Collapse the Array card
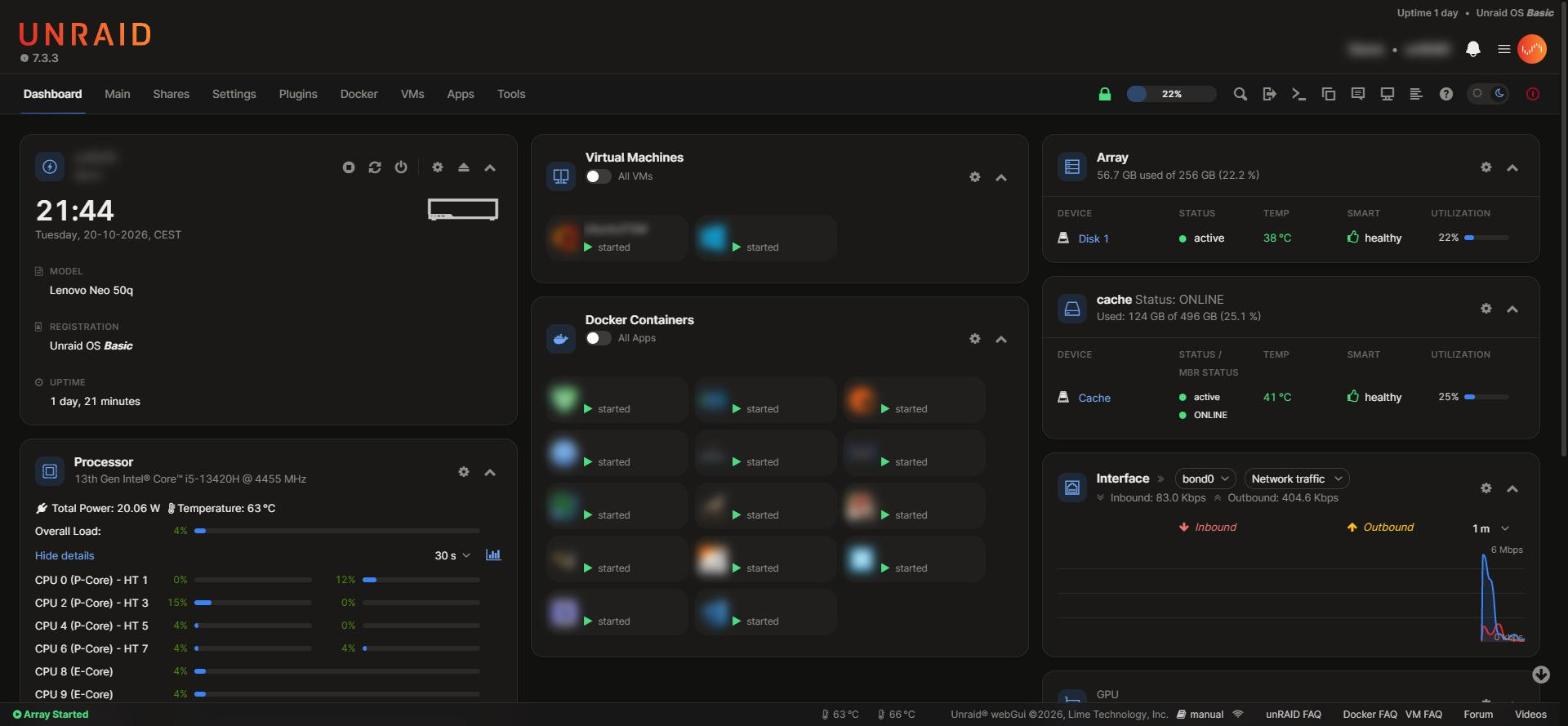 (x=1512, y=167)
